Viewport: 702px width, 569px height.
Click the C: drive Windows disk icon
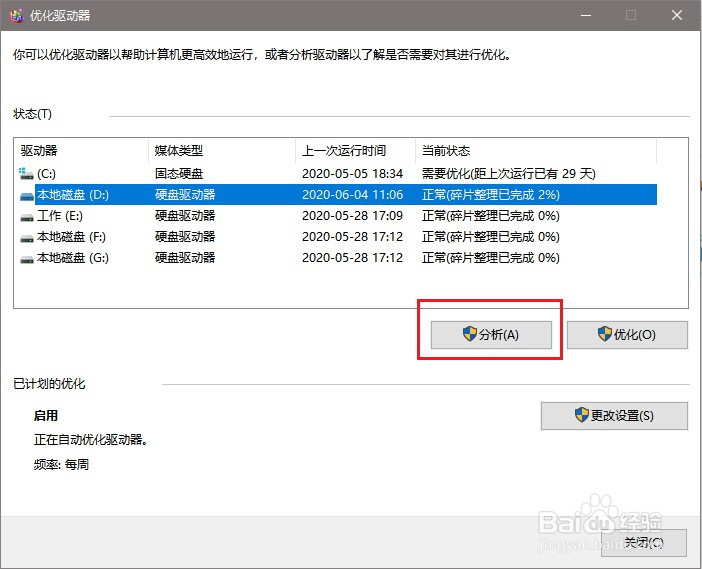click(26, 173)
